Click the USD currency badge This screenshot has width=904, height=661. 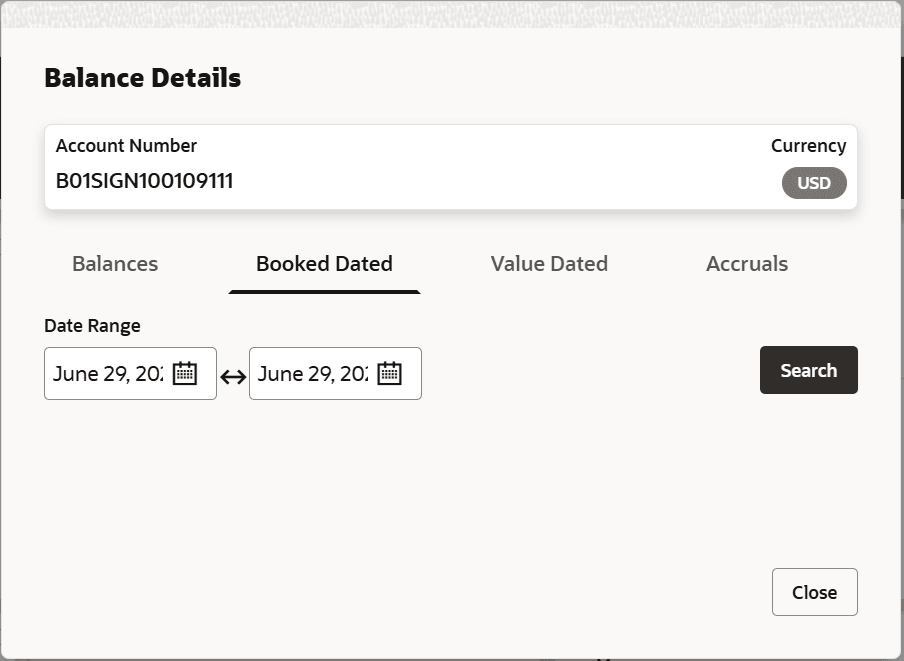(x=813, y=184)
